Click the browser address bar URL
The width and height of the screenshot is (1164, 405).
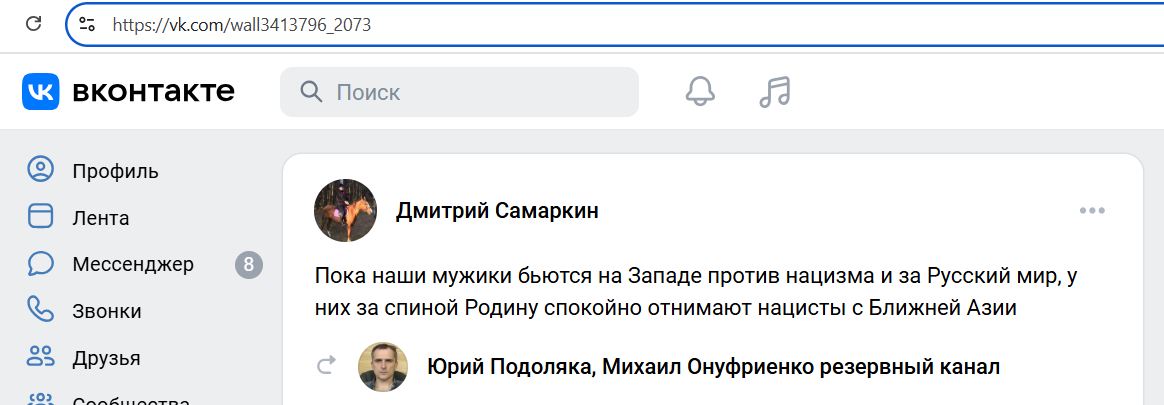tap(241, 25)
